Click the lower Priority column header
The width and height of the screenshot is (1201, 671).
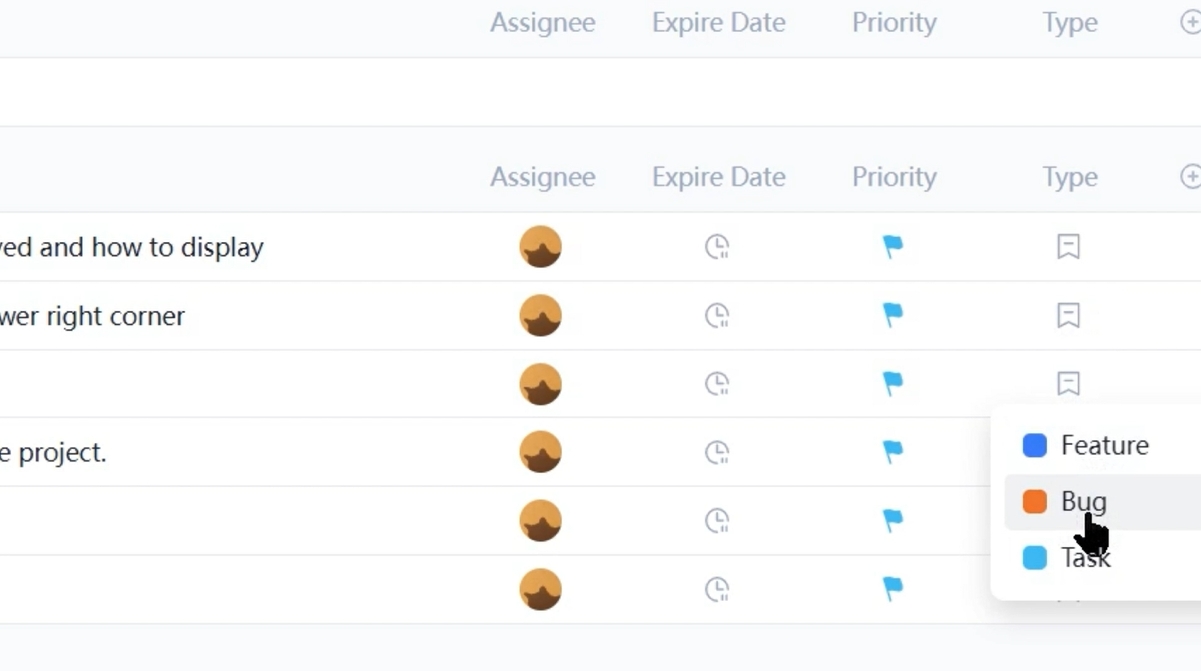(x=894, y=177)
